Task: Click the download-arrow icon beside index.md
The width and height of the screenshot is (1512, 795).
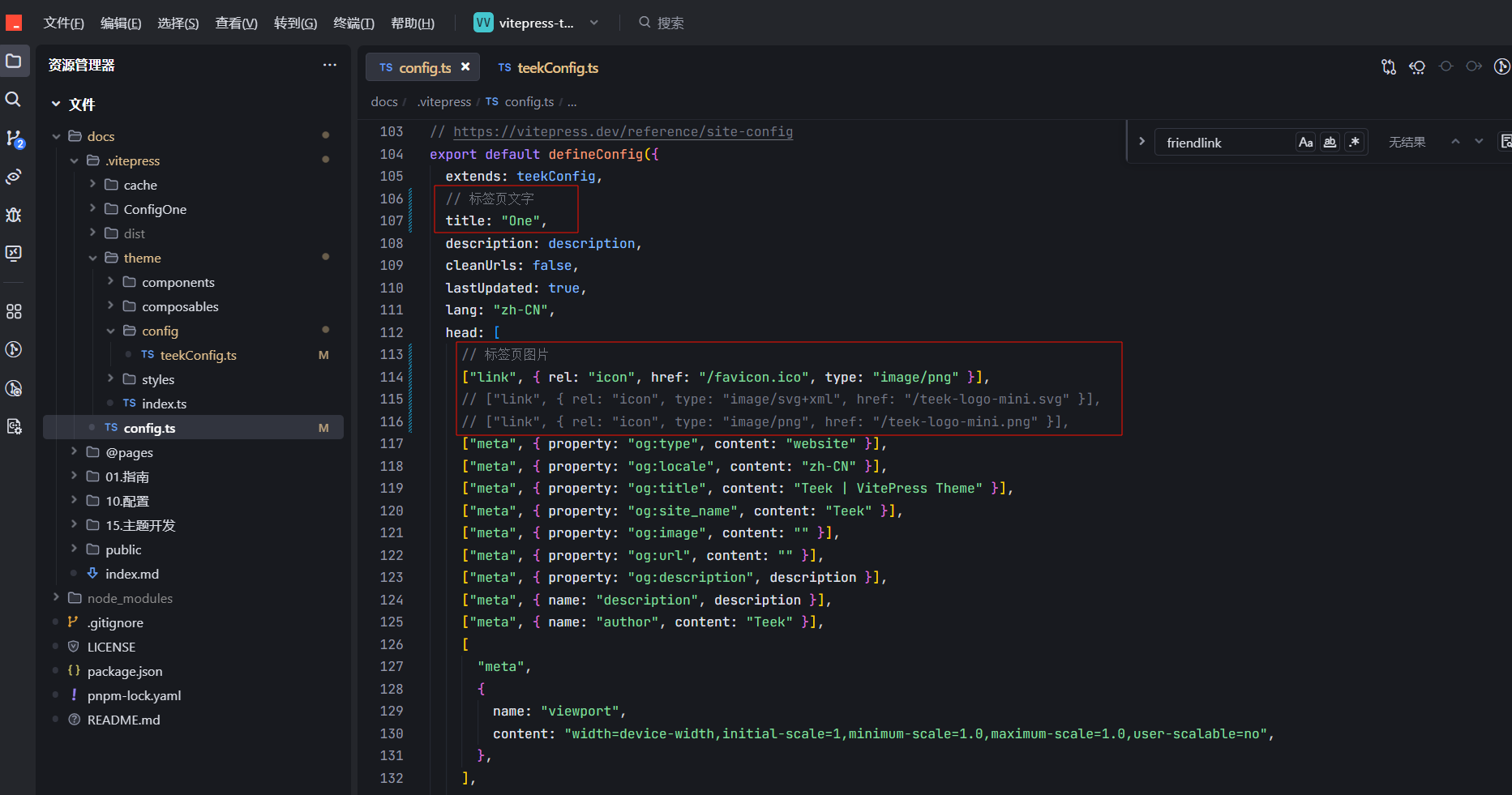Action: pyautogui.click(x=92, y=574)
